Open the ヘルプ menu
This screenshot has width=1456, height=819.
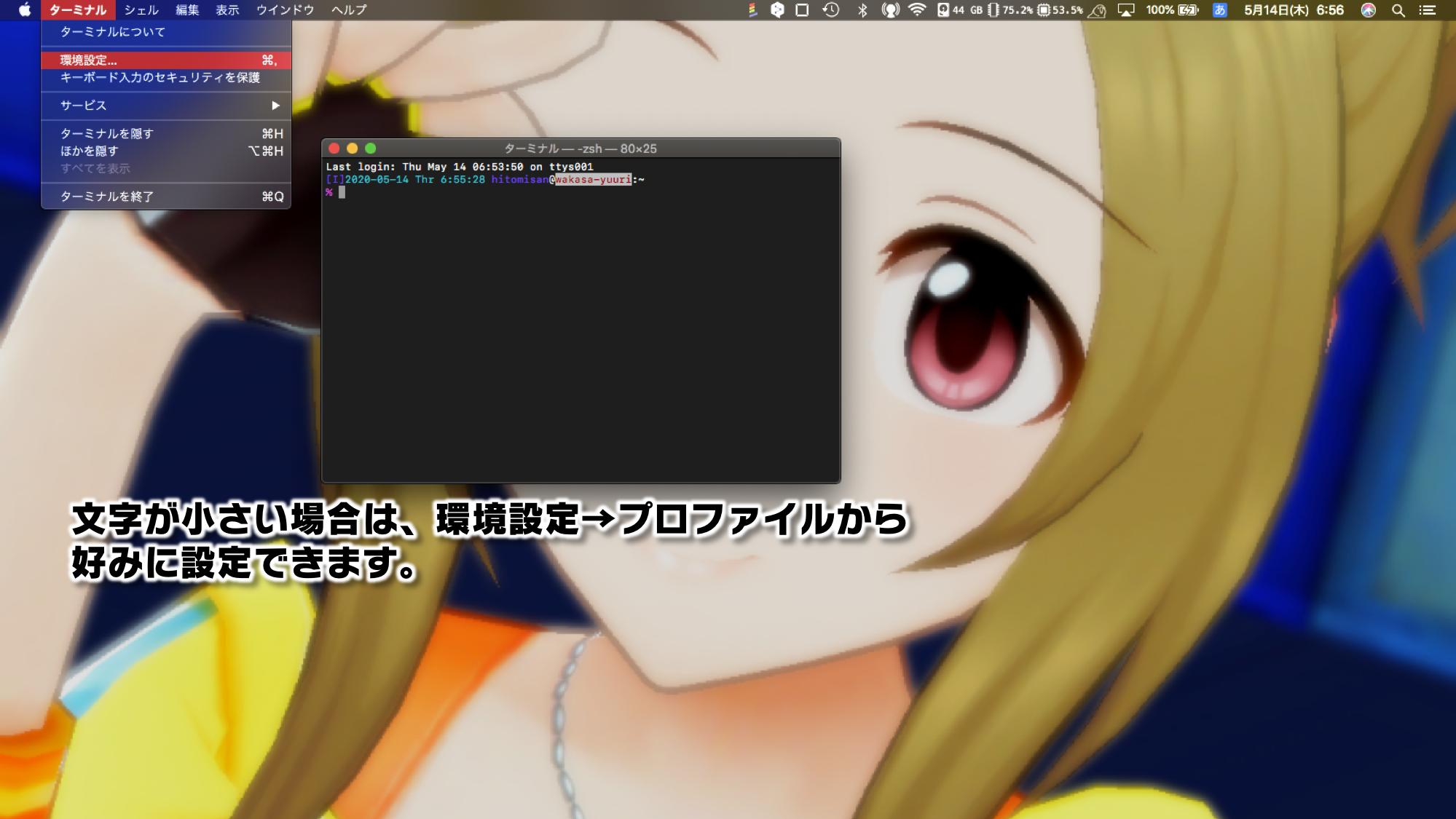(x=349, y=9)
